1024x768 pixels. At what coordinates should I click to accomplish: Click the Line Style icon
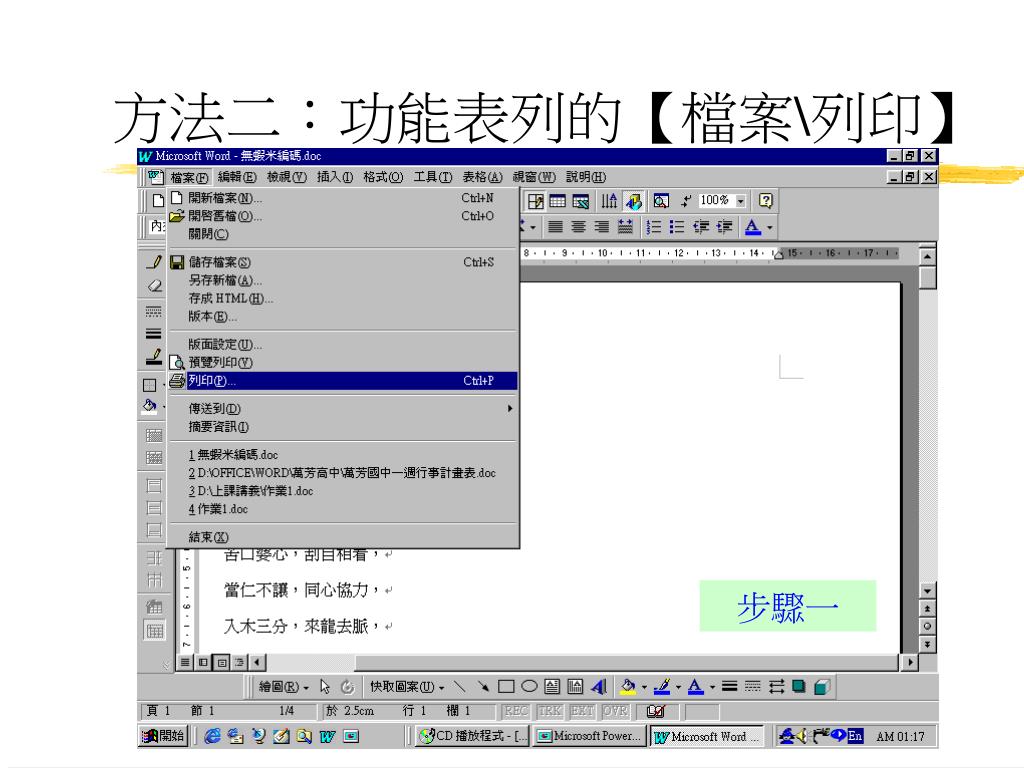tap(729, 687)
